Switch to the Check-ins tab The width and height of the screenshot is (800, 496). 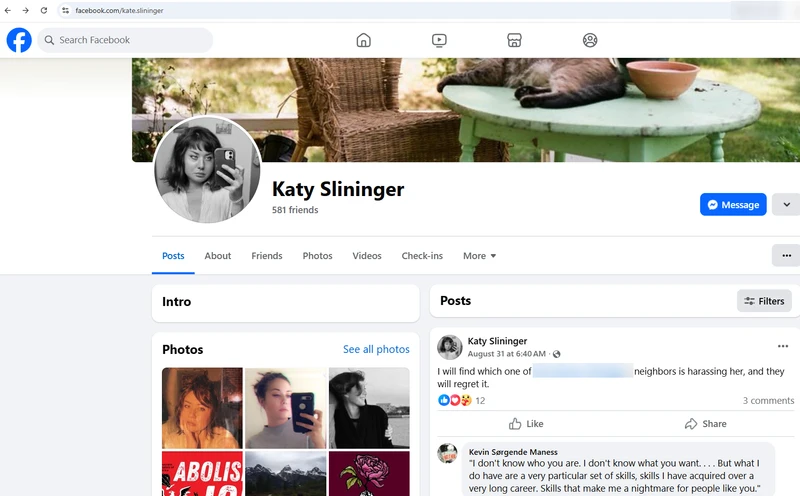point(422,256)
